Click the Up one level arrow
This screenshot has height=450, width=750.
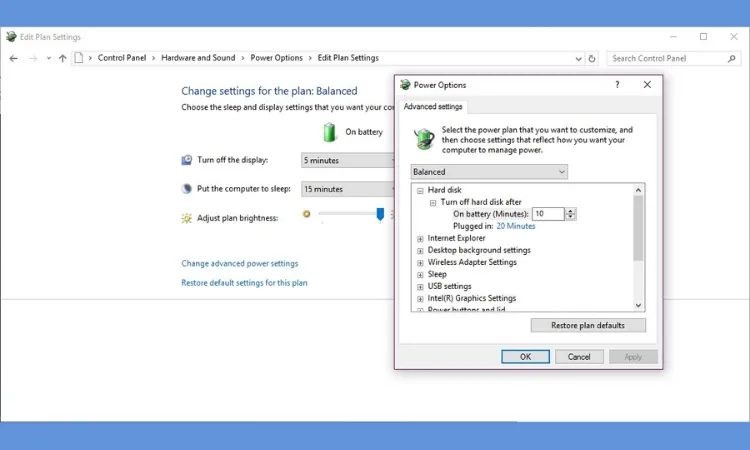(x=62, y=58)
